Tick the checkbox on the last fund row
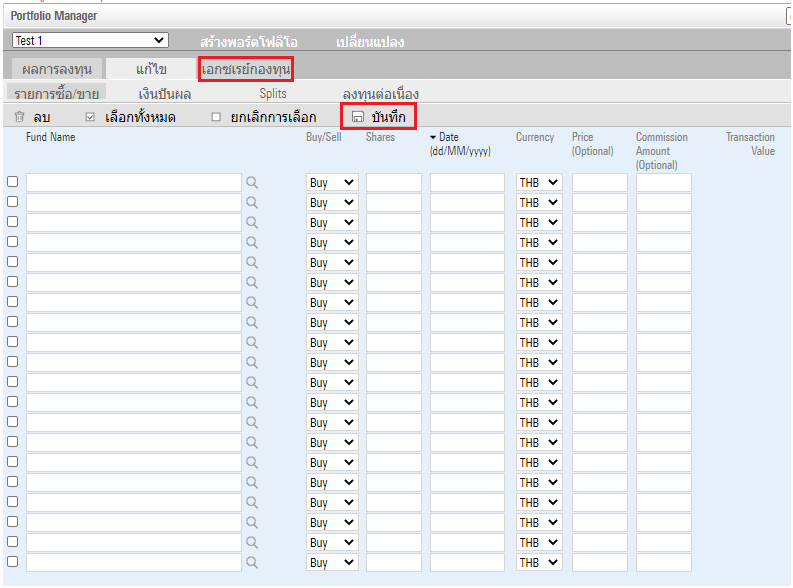The image size is (793, 588). point(13,562)
